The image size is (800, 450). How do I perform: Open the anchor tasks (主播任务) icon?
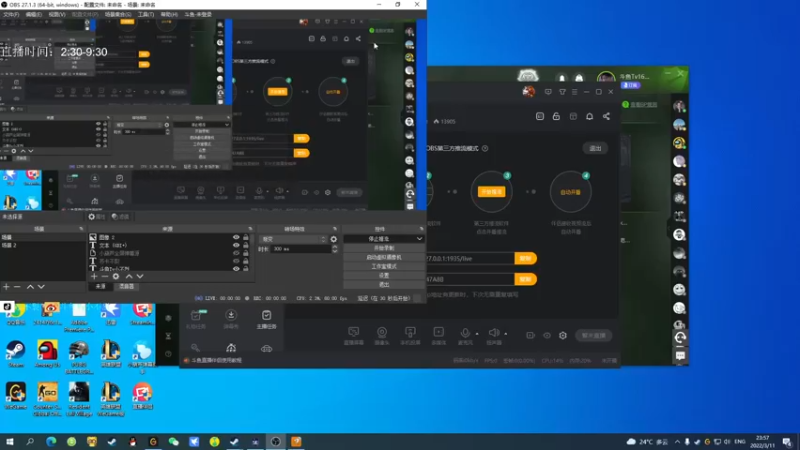click(266, 319)
